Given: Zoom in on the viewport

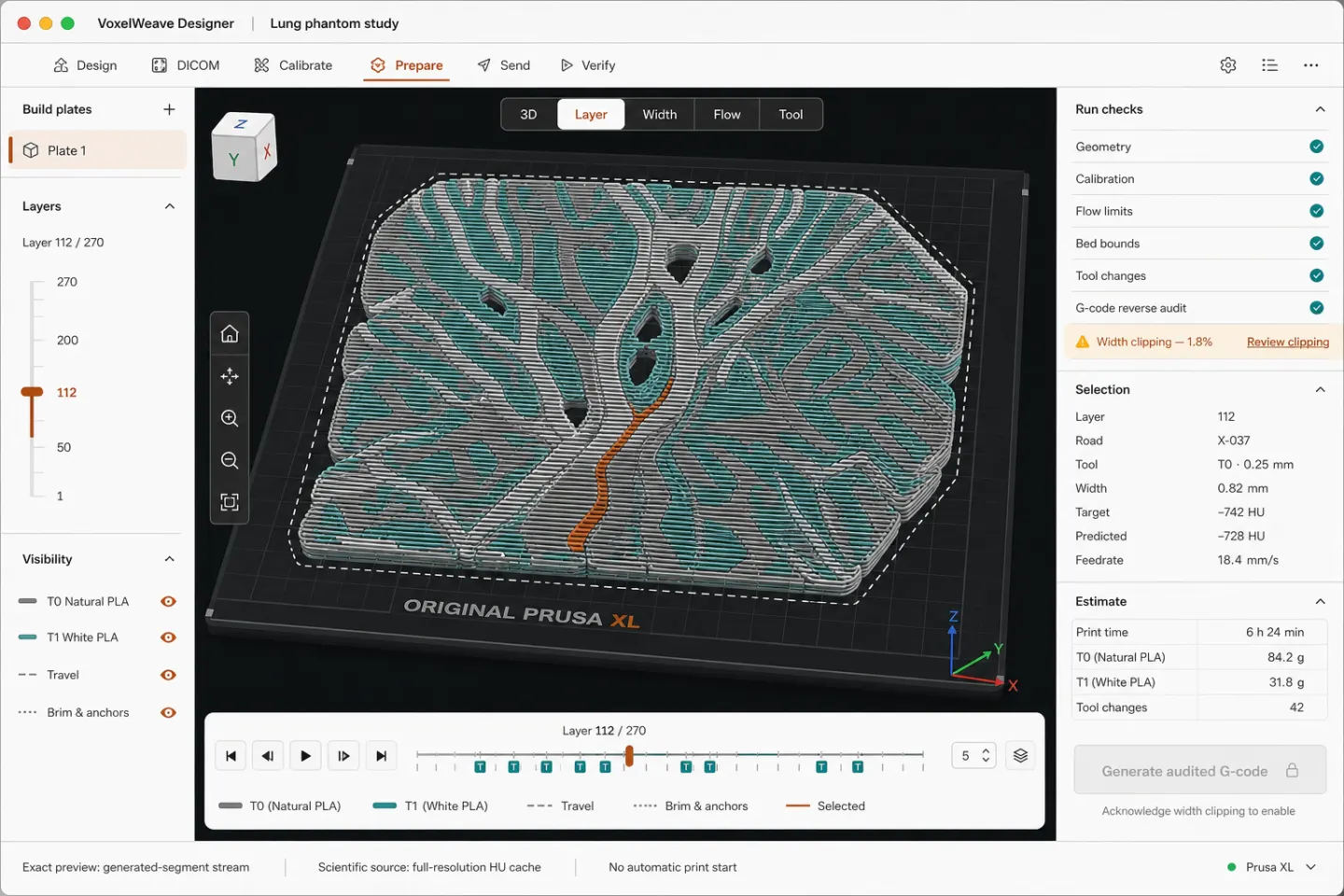Looking at the screenshot, I should tap(230, 418).
